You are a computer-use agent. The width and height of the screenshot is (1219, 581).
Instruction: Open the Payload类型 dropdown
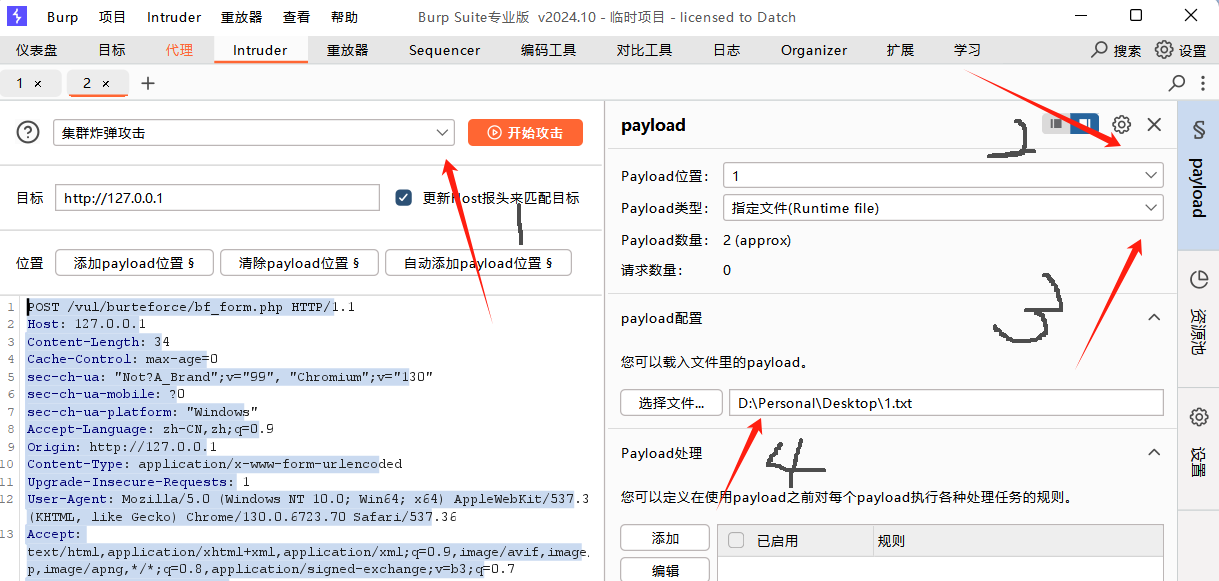coord(943,208)
